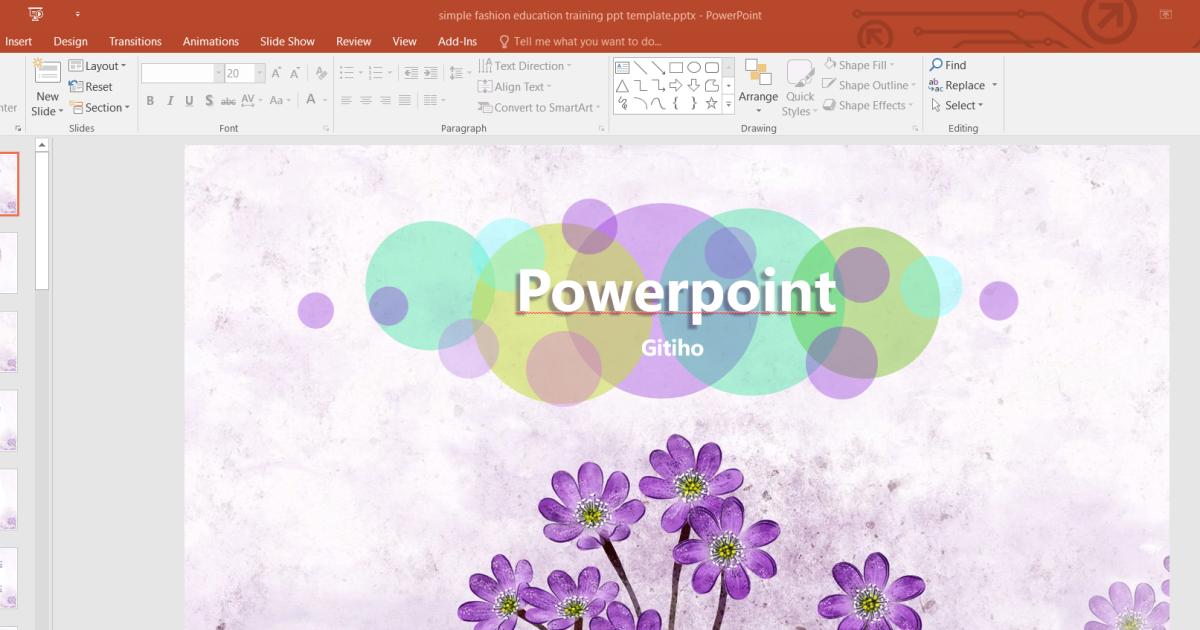
Task: Select the strikethrough icon
Action: pos(229,100)
